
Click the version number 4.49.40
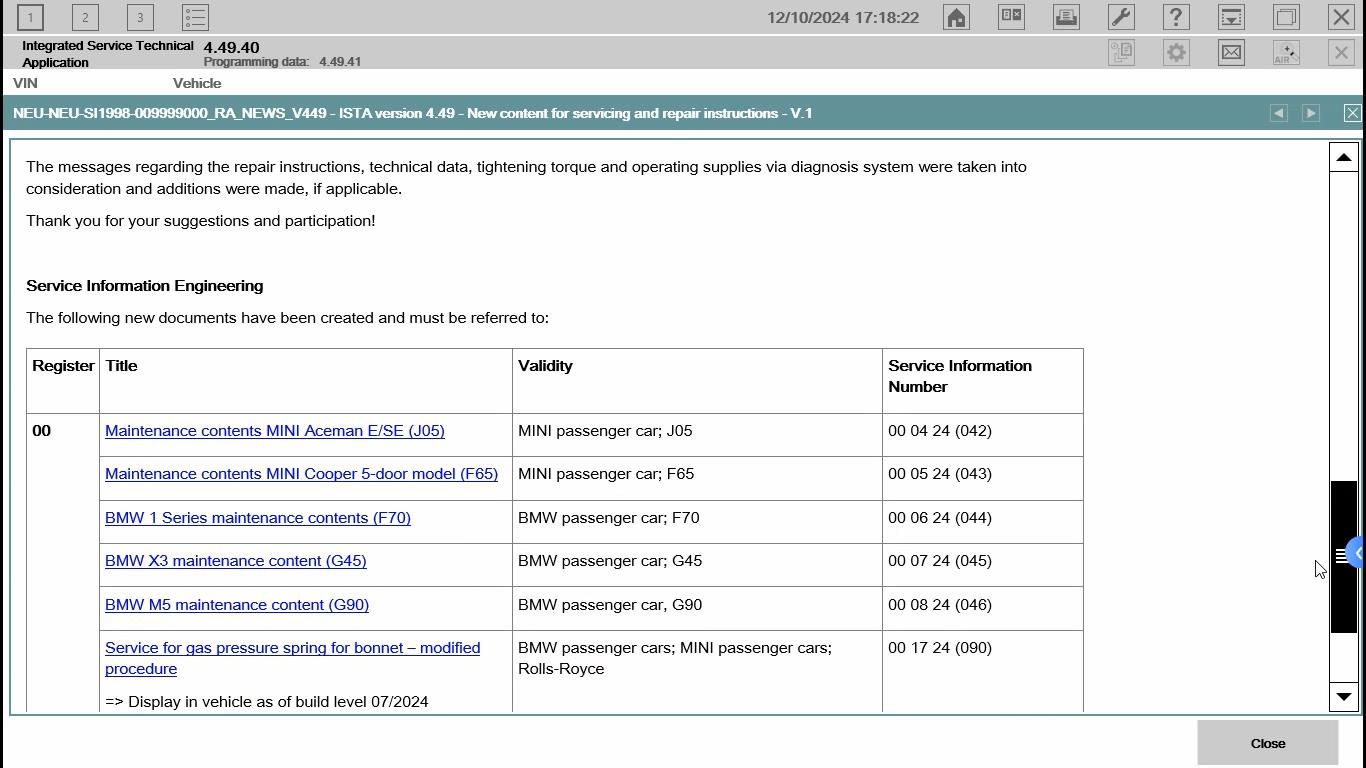click(231, 47)
